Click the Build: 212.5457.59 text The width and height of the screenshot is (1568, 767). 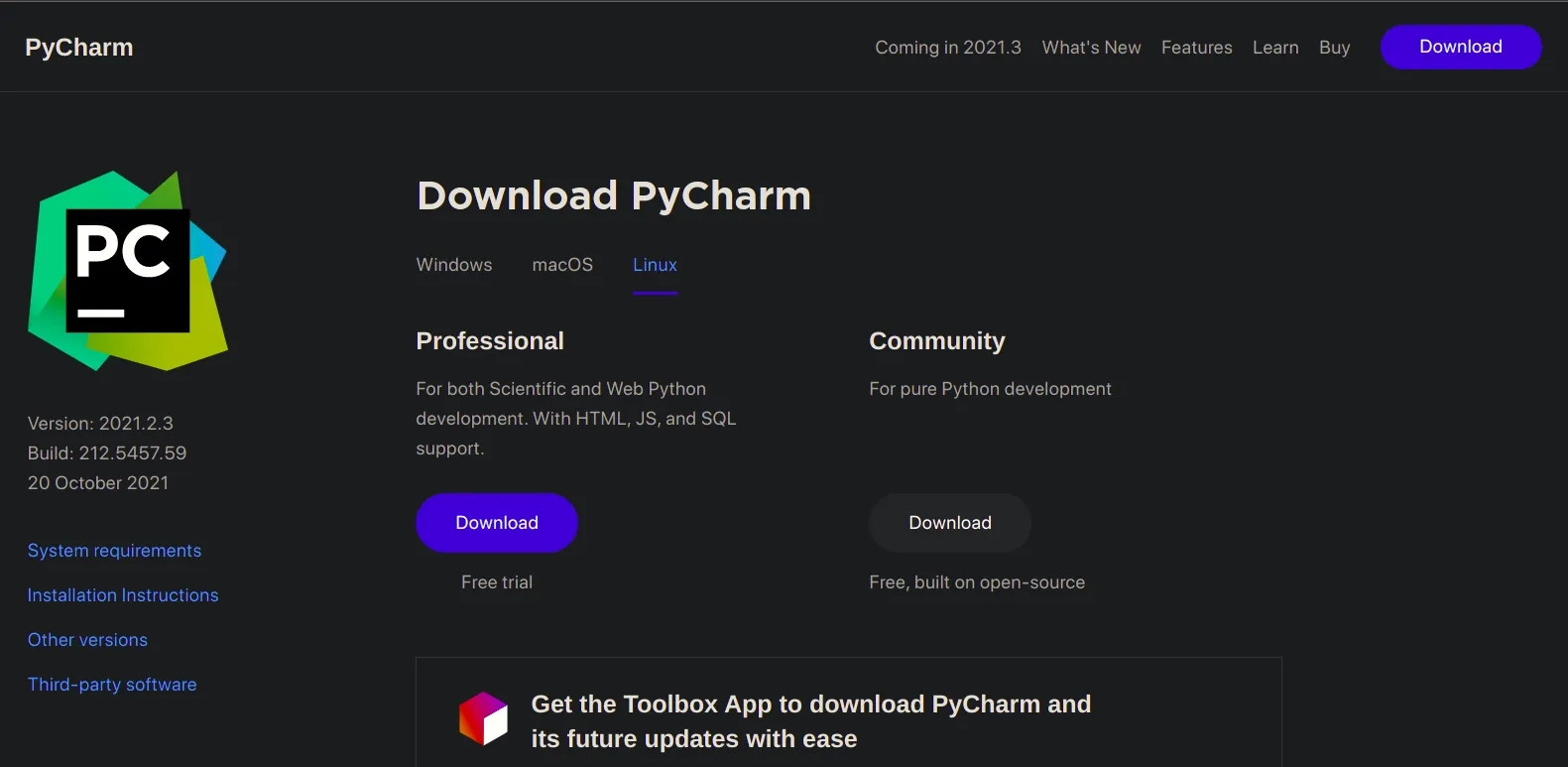[107, 453]
